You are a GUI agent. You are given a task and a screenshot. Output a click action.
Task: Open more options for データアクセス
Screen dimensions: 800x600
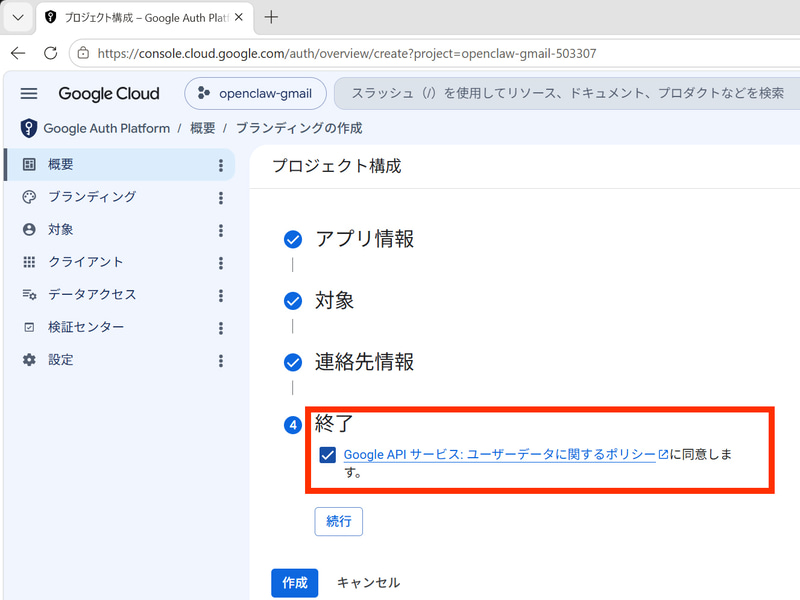tap(221, 296)
